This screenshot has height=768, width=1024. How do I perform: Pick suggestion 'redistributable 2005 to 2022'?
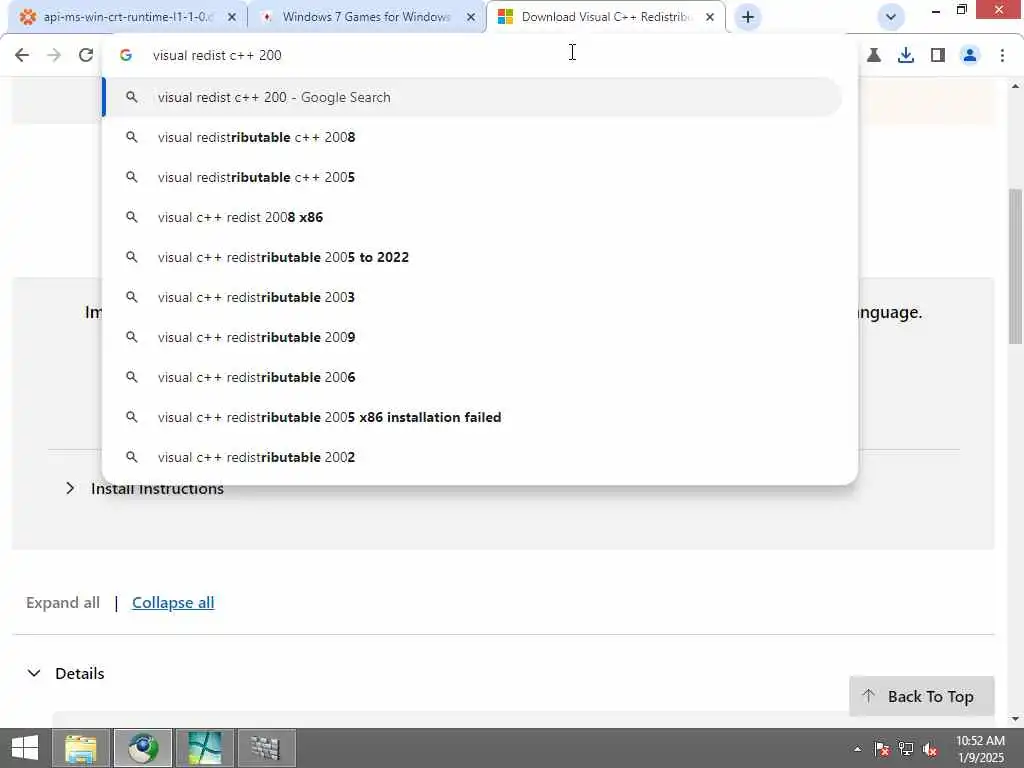[473, 257]
